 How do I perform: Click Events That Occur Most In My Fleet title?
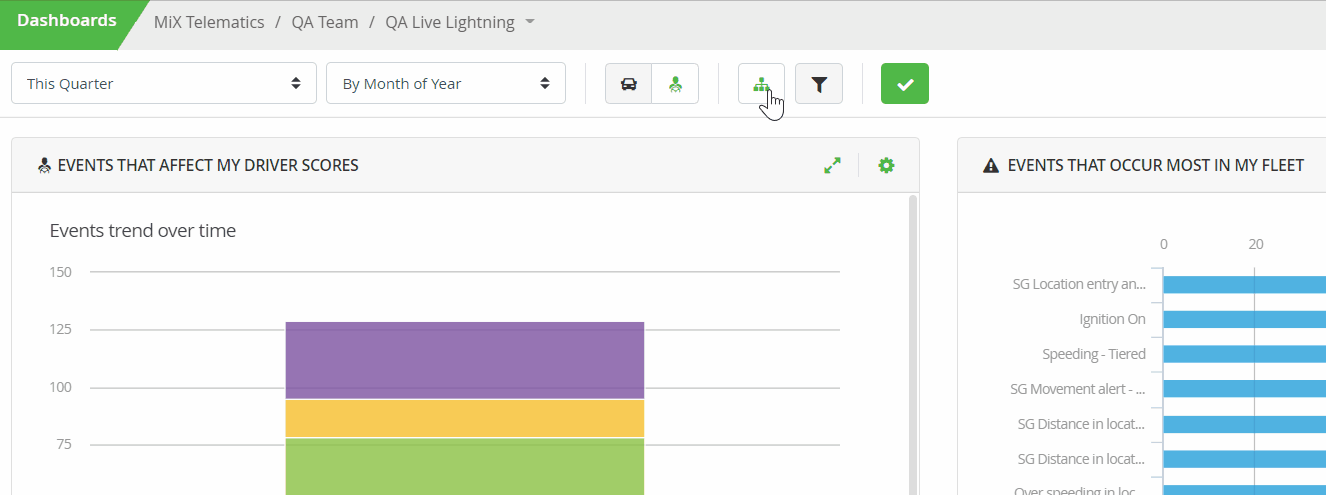1156,165
